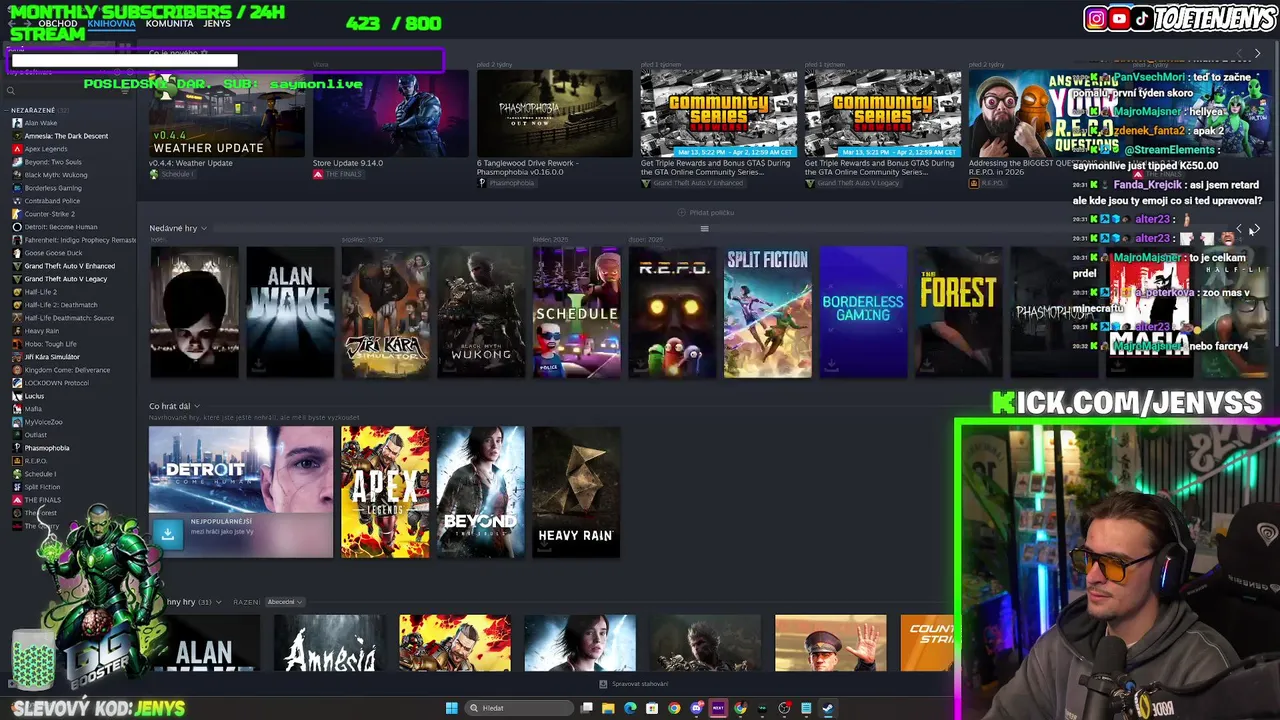Open Split Fiction cover in recent games
The height and width of the screenshot is (720, 1280).
pyautogui.click(x=768, y=312)
